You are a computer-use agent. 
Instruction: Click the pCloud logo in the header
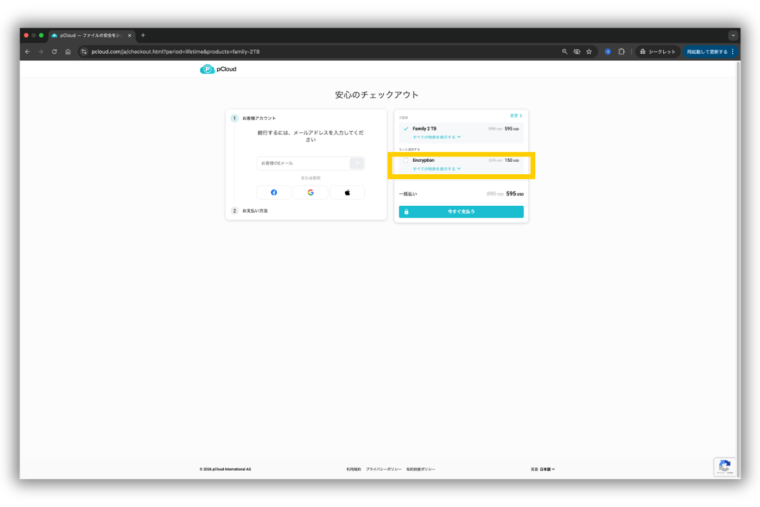click(x=218, y=69)
